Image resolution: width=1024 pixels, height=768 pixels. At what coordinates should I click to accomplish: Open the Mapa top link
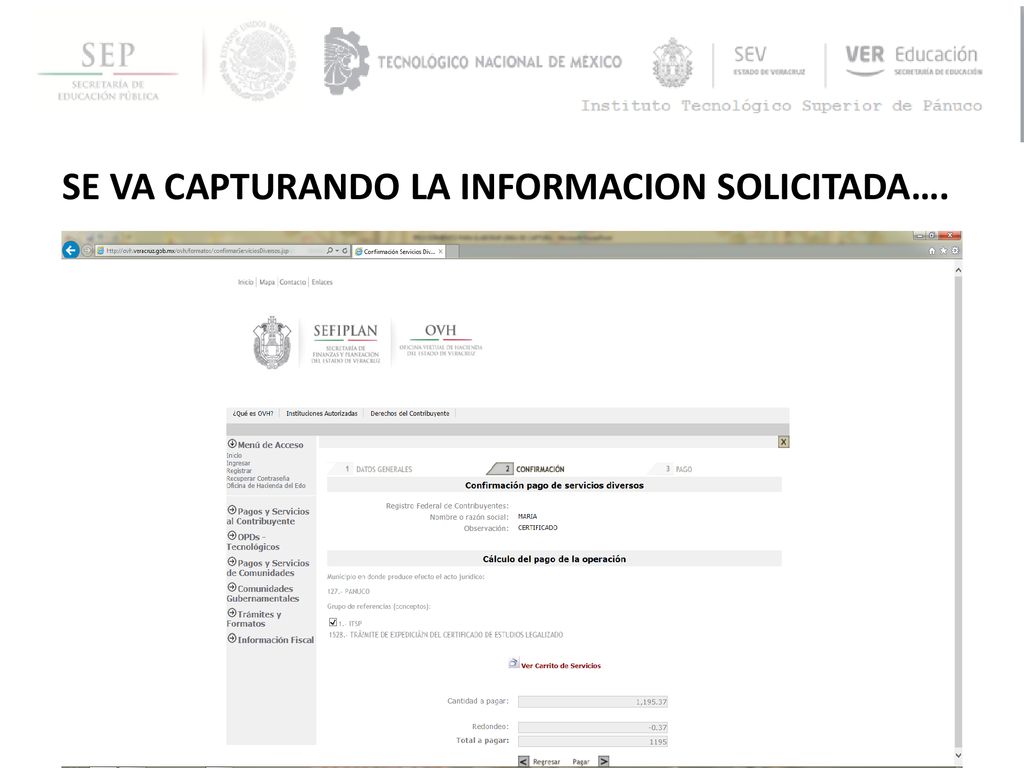point(267,282)
